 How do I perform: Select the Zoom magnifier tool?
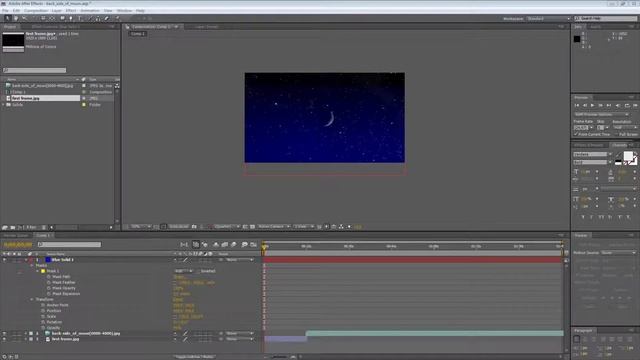tap(24, 18)
